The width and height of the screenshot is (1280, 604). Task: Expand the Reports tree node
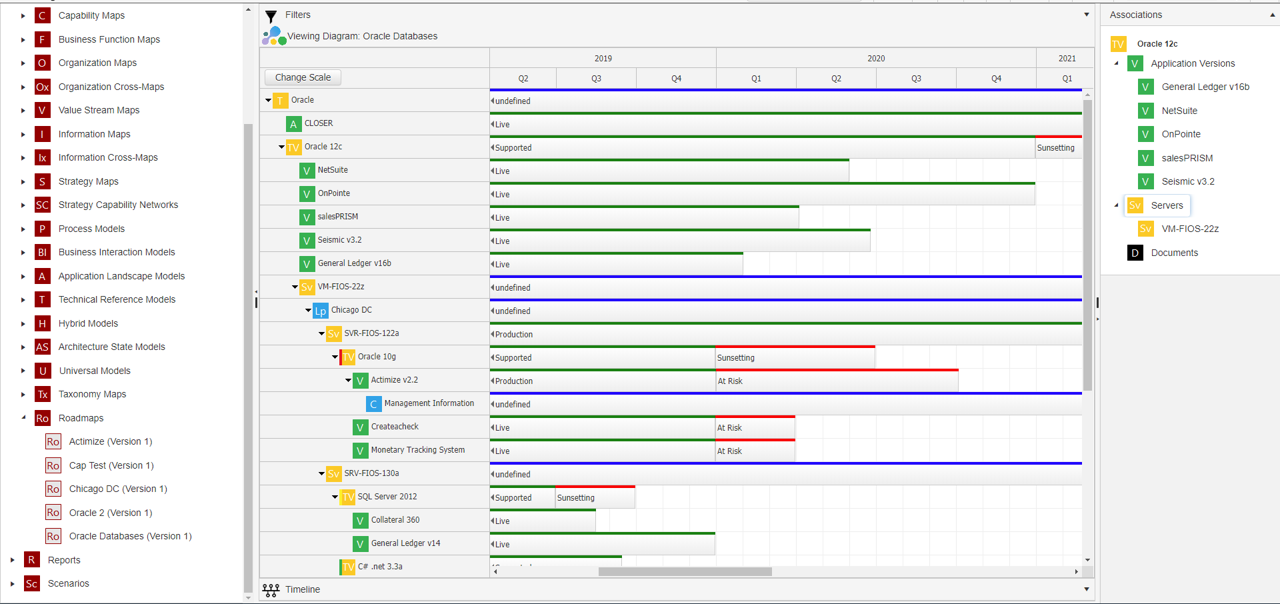pyautogui.click(x=12, y=560)
